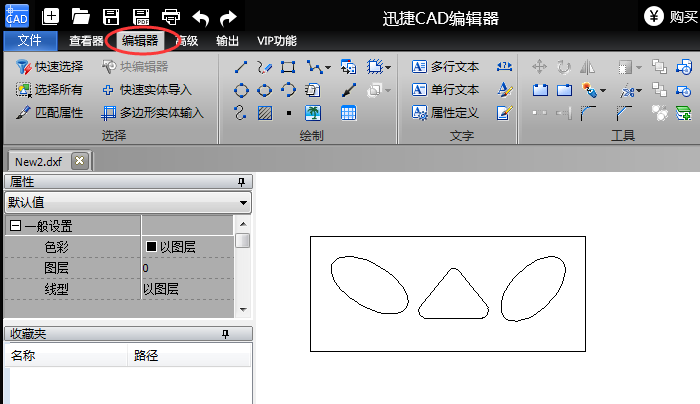
Task: Click the Print icon in title bar
Action: click(x=171, y=16)
